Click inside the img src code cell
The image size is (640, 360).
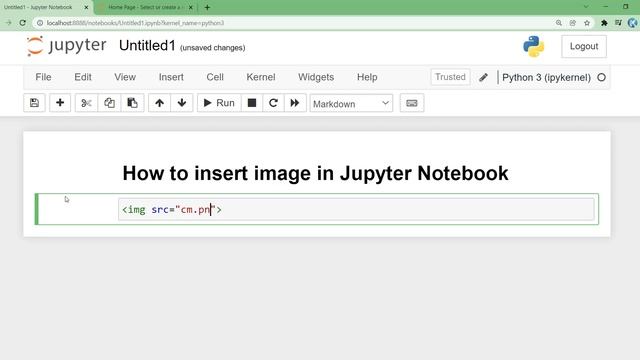356,209
